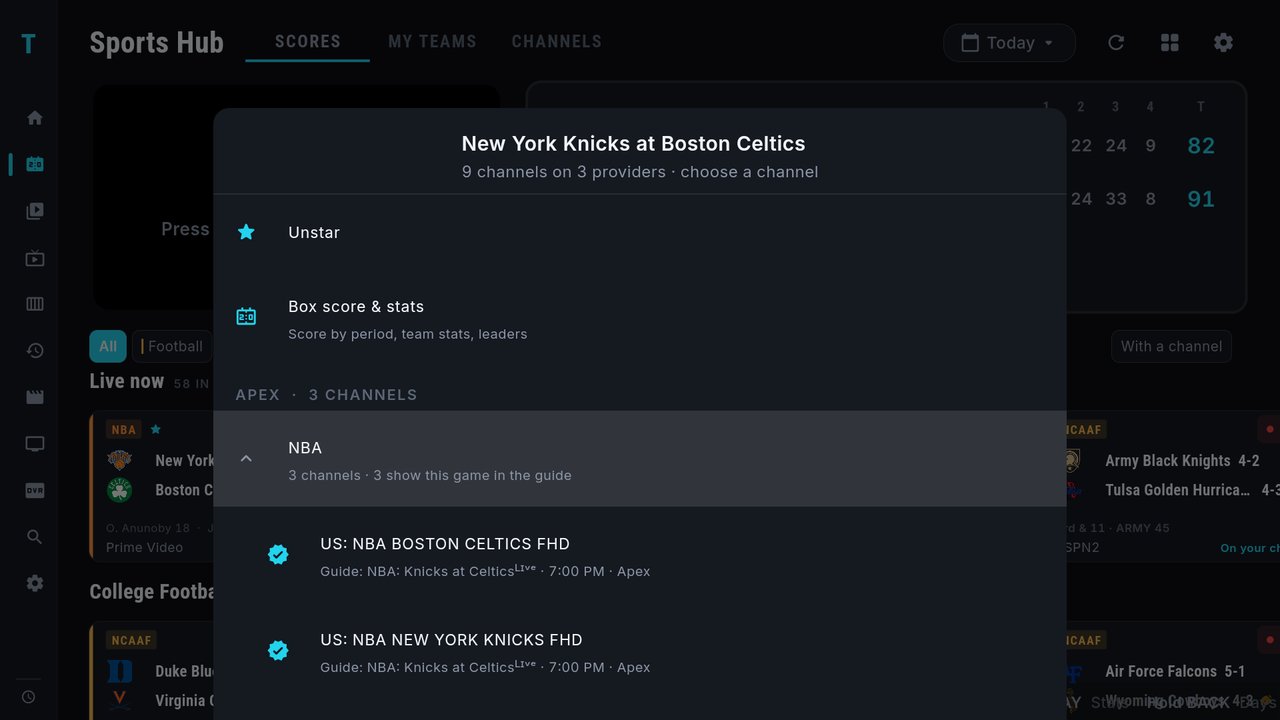
Task: Switch to the CHANNELS tab
Action: 557,42
